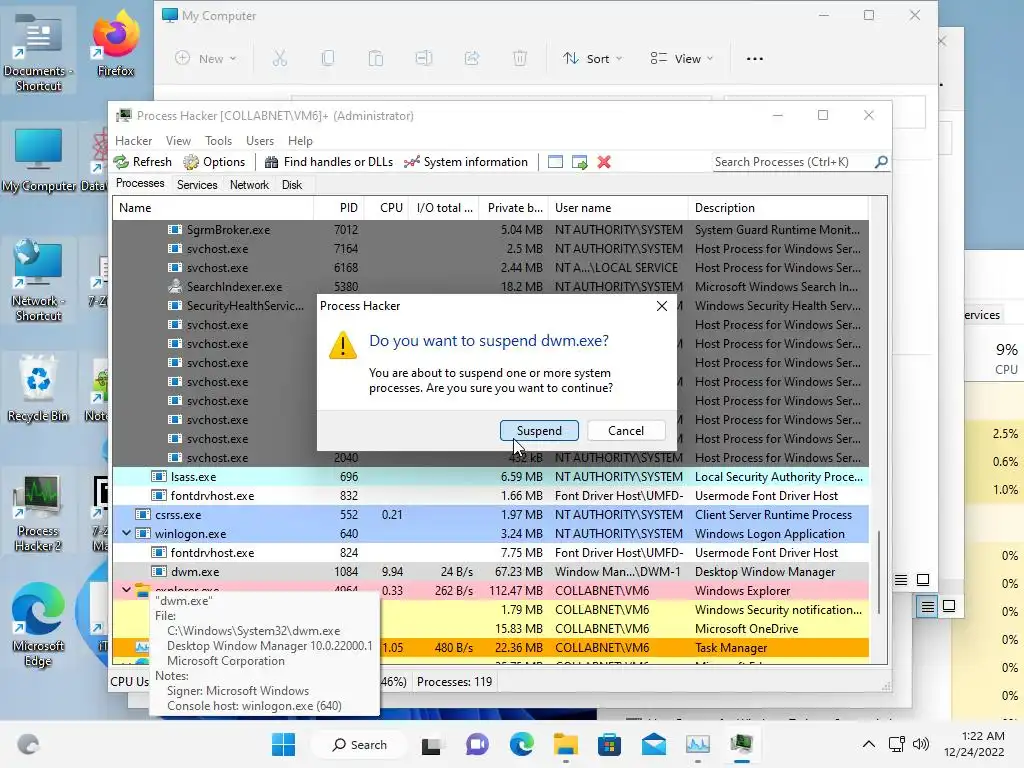Select the Network - Shortcut desktop icon
The width and height of the screenshot is (1024, 768).
[38, 281]
